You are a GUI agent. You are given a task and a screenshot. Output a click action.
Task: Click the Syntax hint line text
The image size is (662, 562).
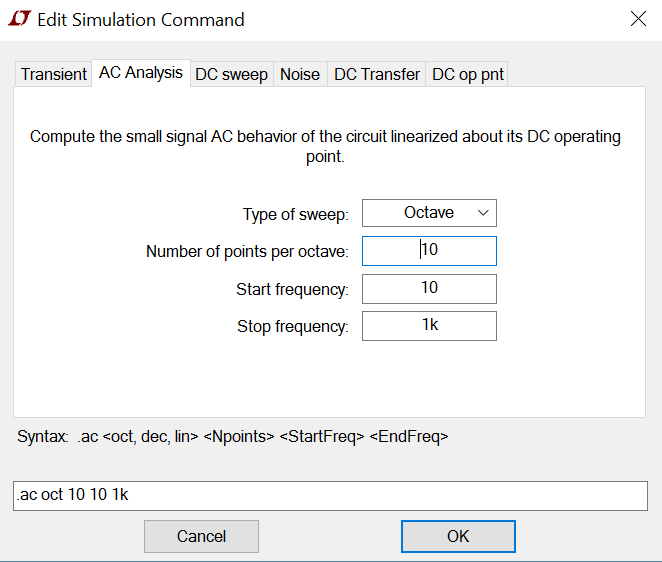pyautogui.click(x=233, y=437)
